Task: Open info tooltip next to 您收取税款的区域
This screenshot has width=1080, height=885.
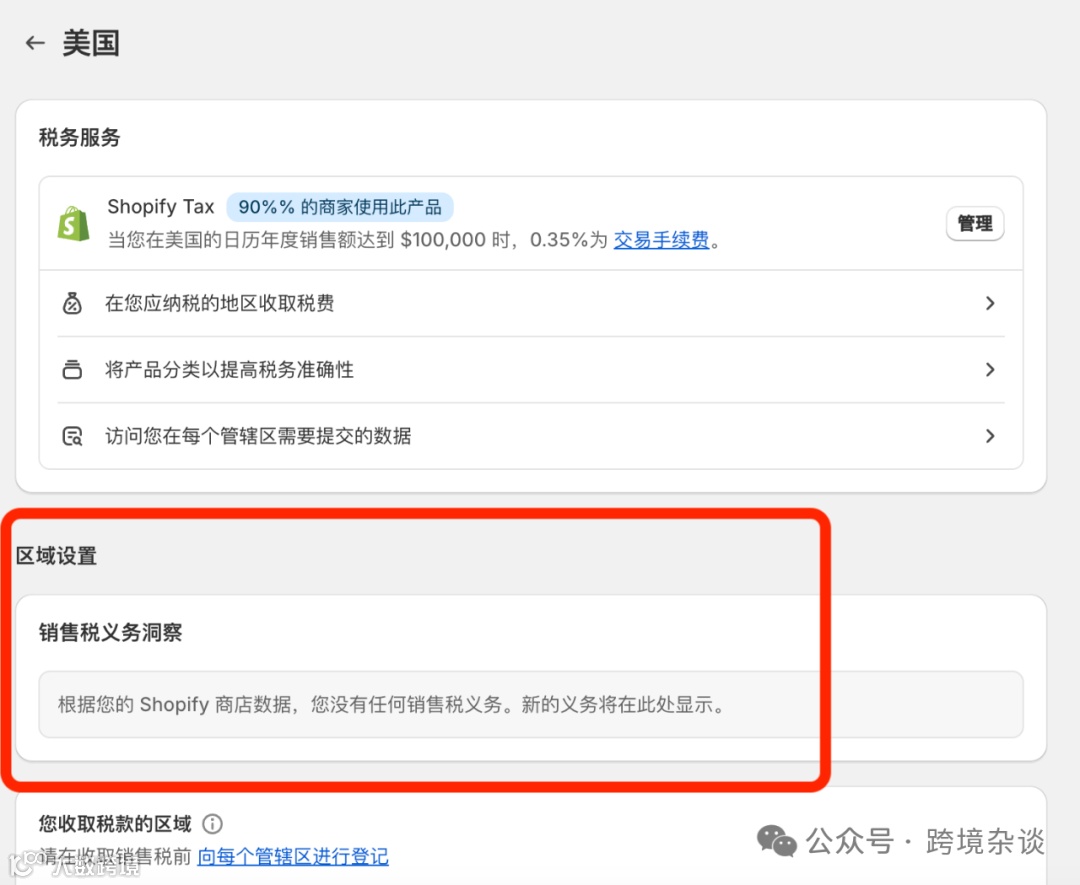Action: pyautogui.click(x=212, y=824)
